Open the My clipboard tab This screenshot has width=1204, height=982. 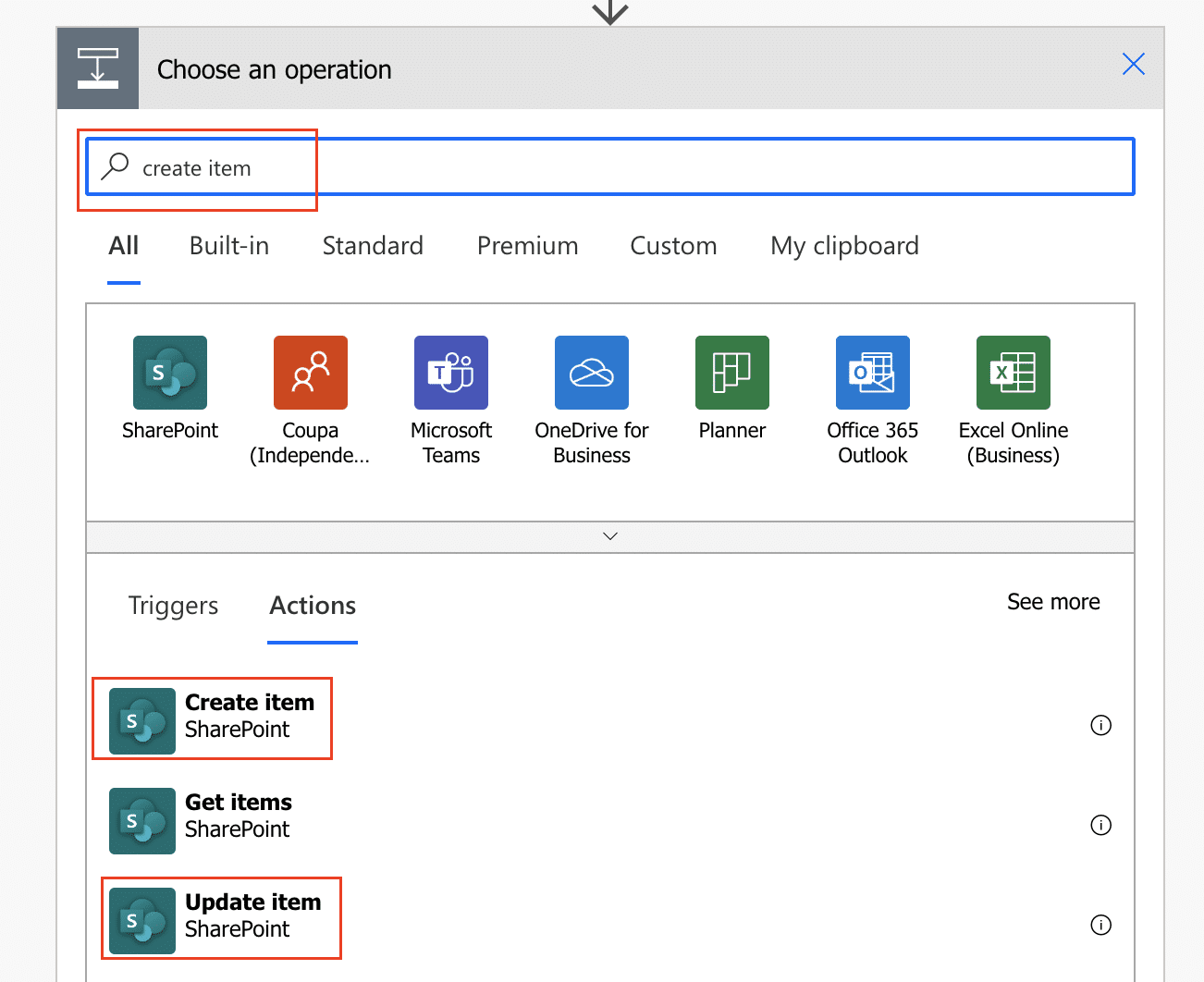click(x=844, y=246)
